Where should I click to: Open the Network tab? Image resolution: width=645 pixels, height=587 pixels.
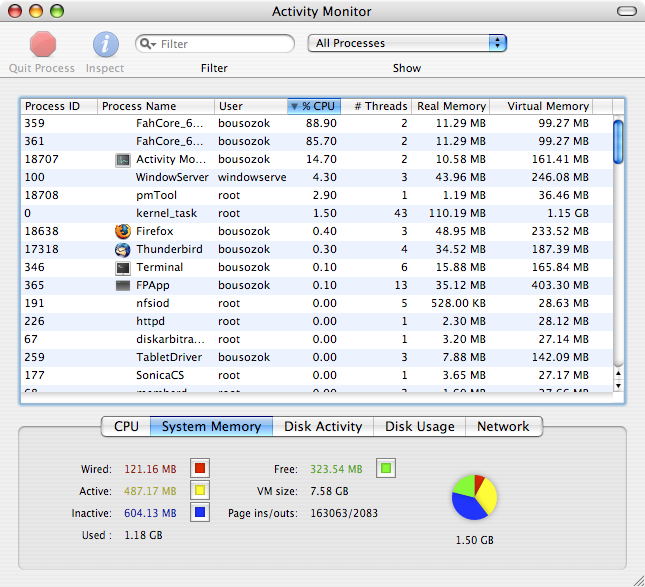[503, 426]
